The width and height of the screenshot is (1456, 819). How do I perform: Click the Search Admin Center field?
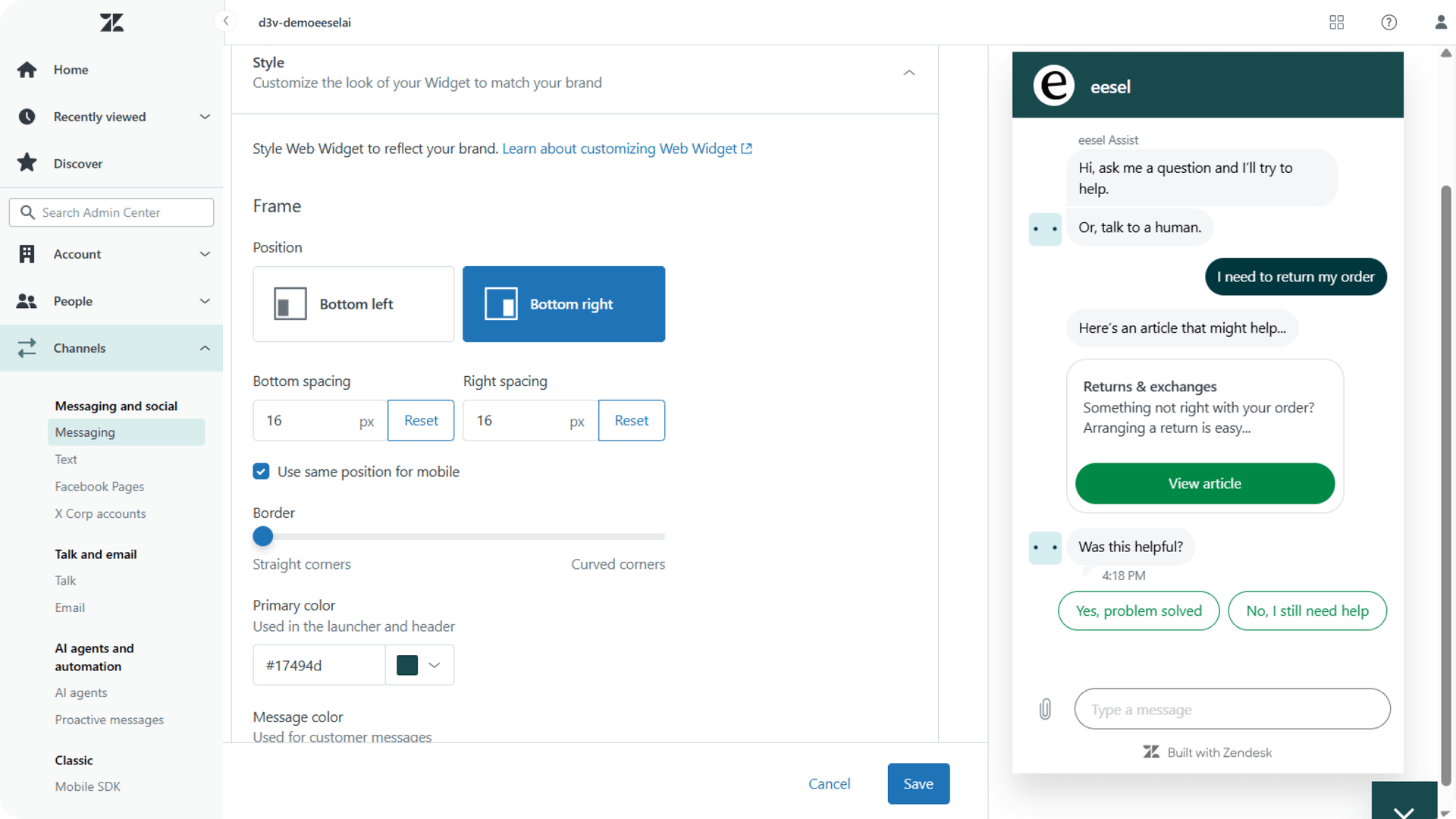(111, 212)
